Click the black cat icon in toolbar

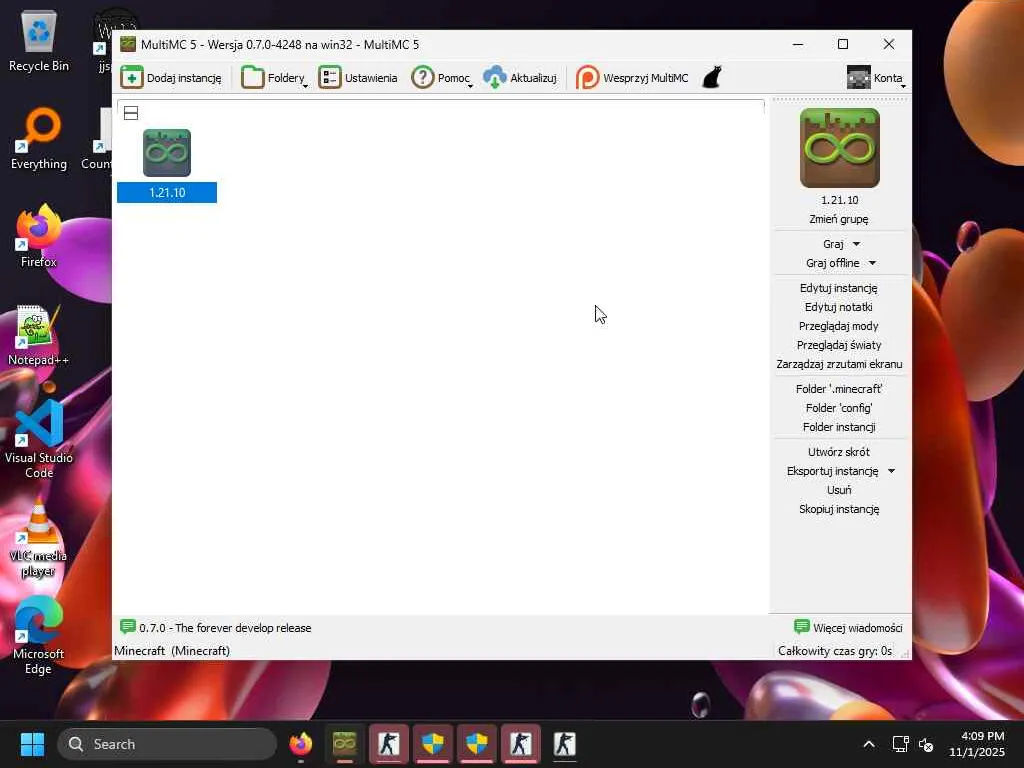pyautogui.click(x=712, y=78)
